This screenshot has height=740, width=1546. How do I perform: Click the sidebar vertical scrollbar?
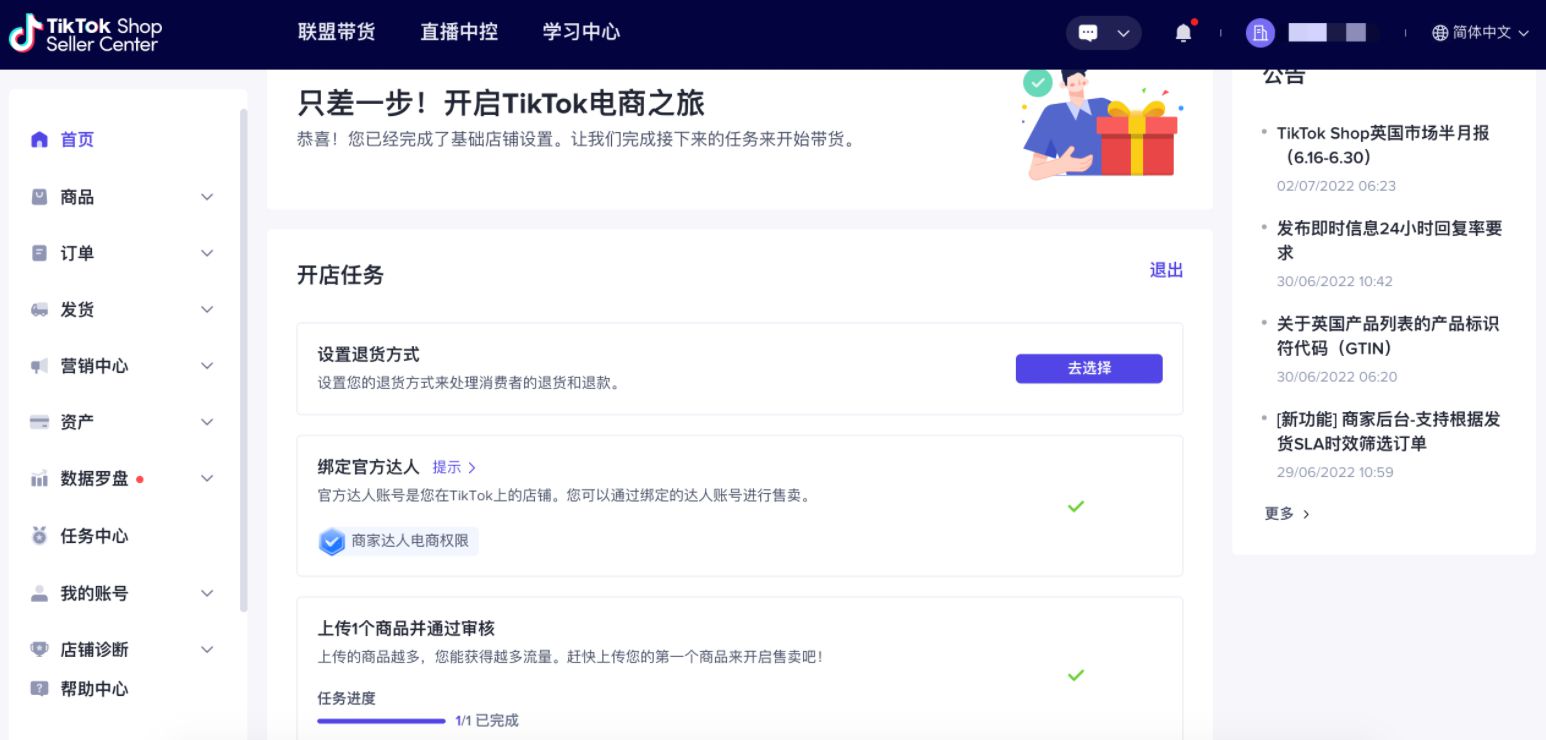243,360
